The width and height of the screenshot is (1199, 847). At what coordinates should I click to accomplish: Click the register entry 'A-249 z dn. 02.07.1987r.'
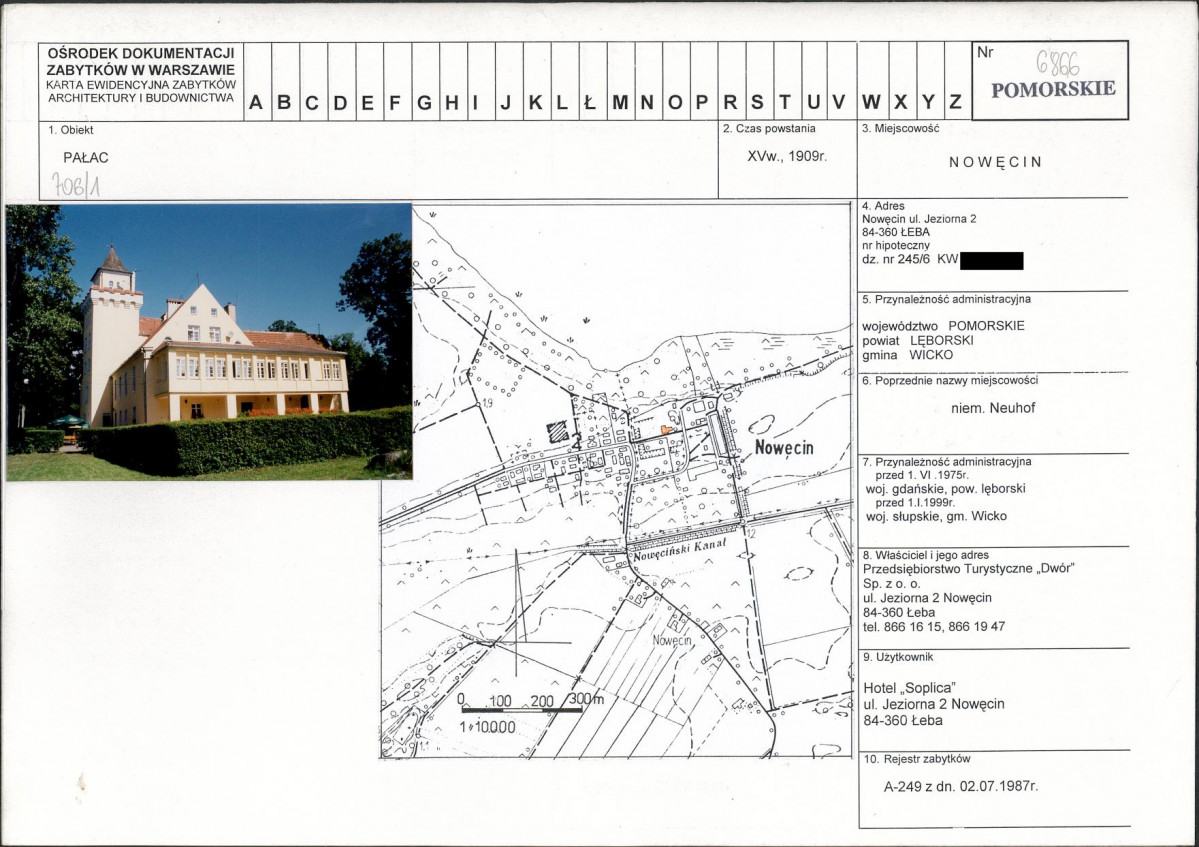tap(960, 786)
